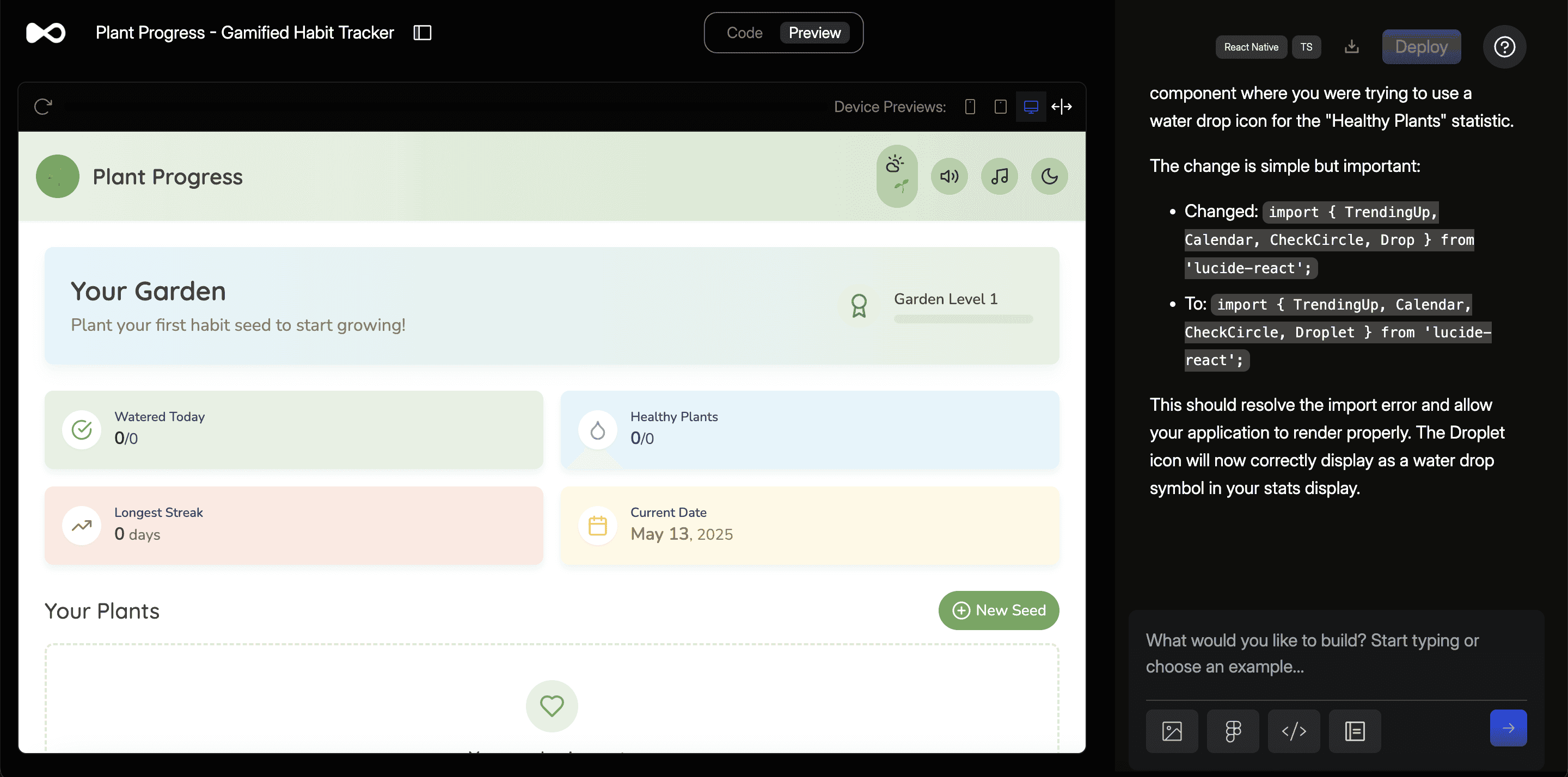Click the download icon

coord(1351,47)
